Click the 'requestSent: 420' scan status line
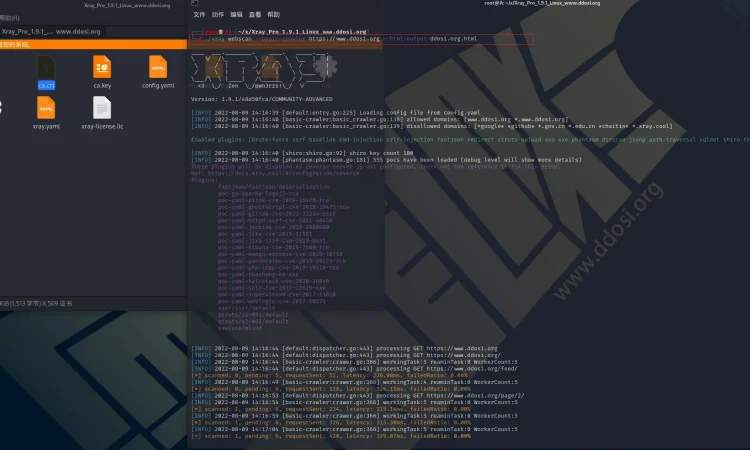750x450 pixels. (331, 436)
